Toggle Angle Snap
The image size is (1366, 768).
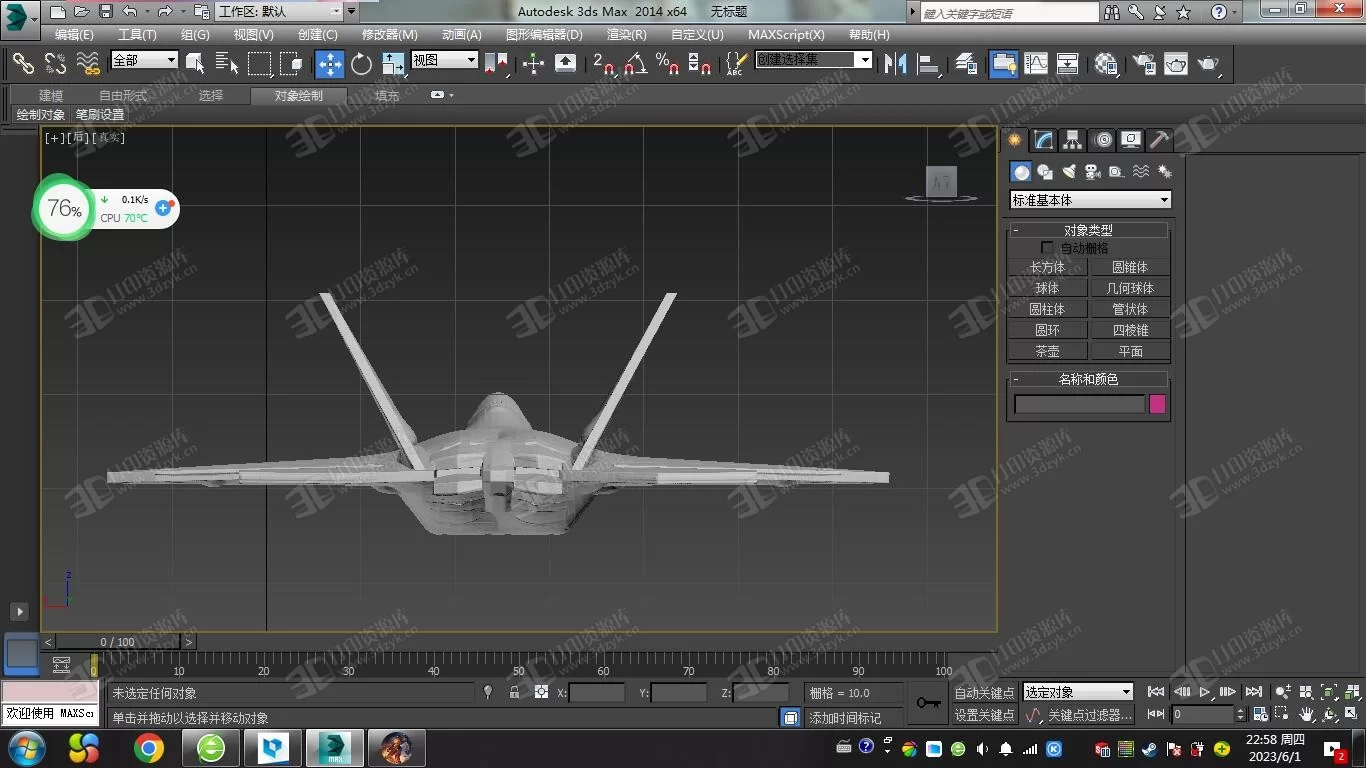tap(635, 64)
